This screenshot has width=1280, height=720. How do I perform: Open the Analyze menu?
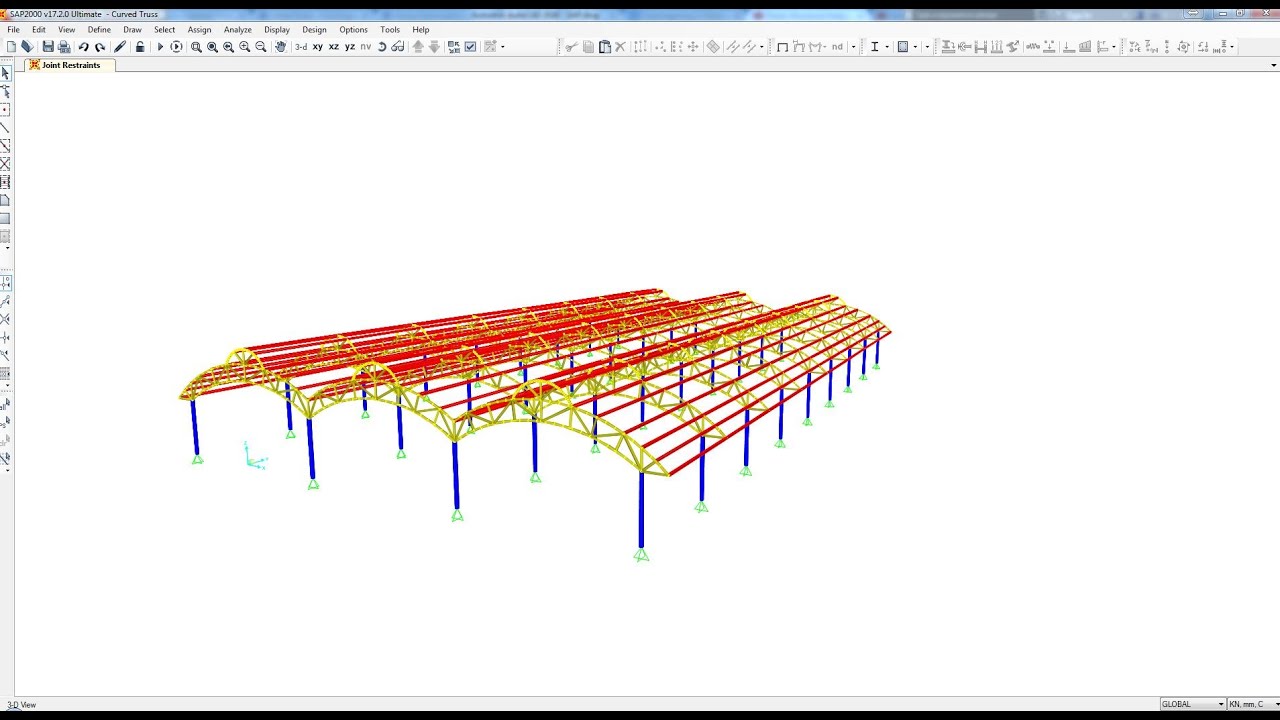(x=237, y=29)
